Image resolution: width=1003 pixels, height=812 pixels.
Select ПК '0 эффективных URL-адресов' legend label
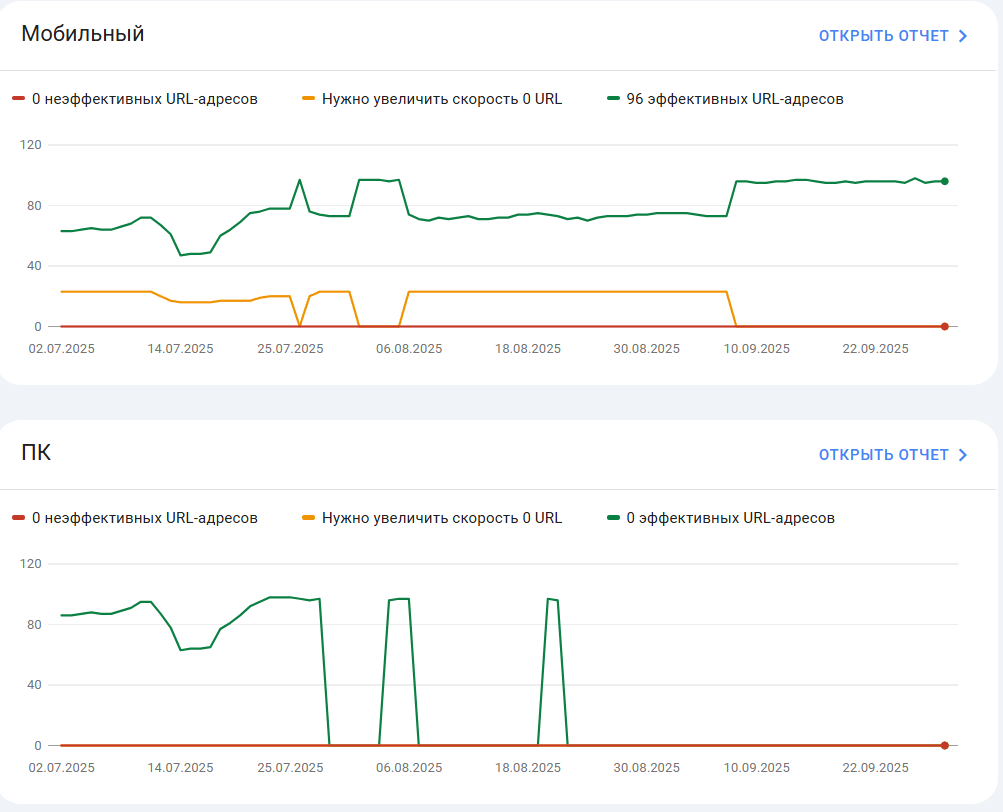(x=731, y=518)
